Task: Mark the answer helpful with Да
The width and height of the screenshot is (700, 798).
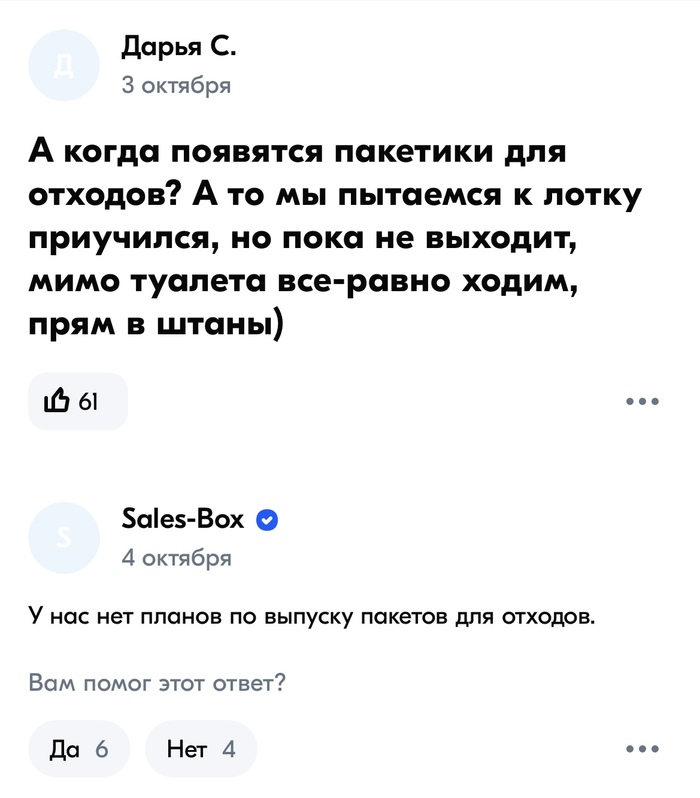Action: pyautogui.click(x=79, y=749)
